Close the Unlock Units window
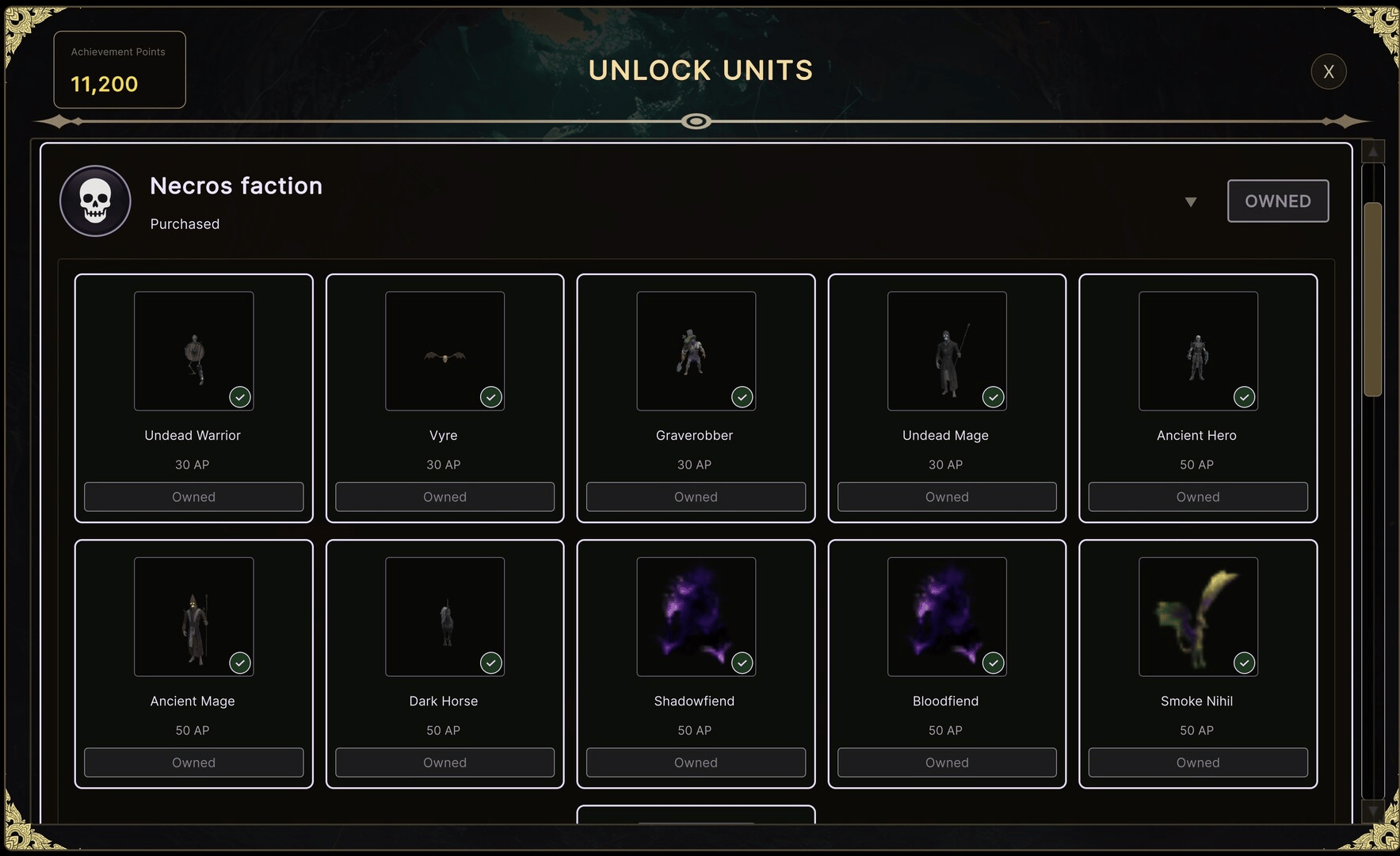 click(x=1328, y=72)
